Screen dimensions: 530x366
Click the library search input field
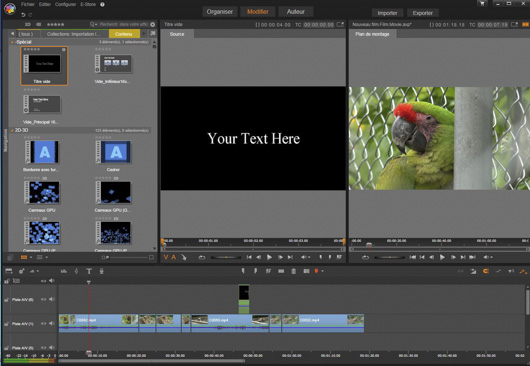[124, 24]
